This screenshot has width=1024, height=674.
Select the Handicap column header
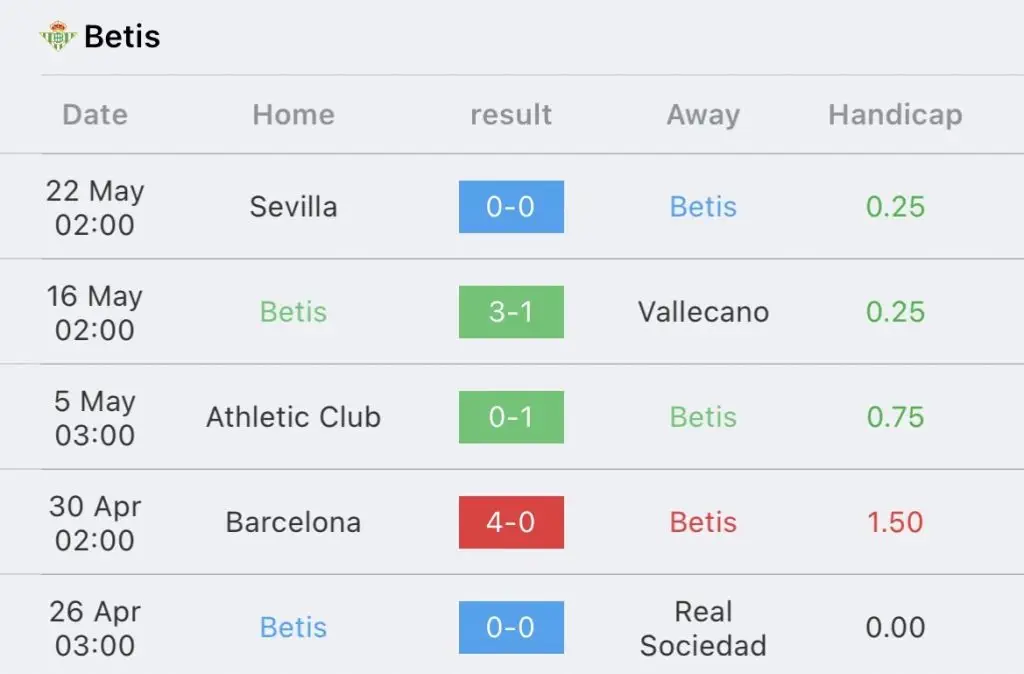895,115
